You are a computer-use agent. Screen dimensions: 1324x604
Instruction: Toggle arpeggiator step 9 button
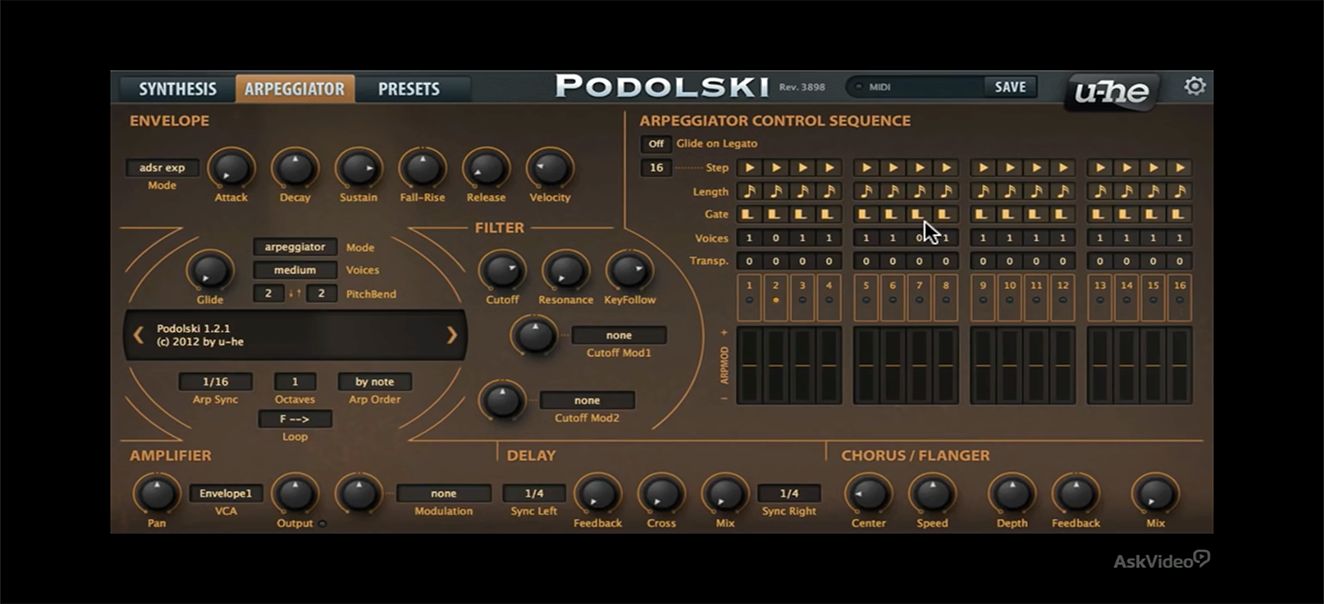coord(984,299)
